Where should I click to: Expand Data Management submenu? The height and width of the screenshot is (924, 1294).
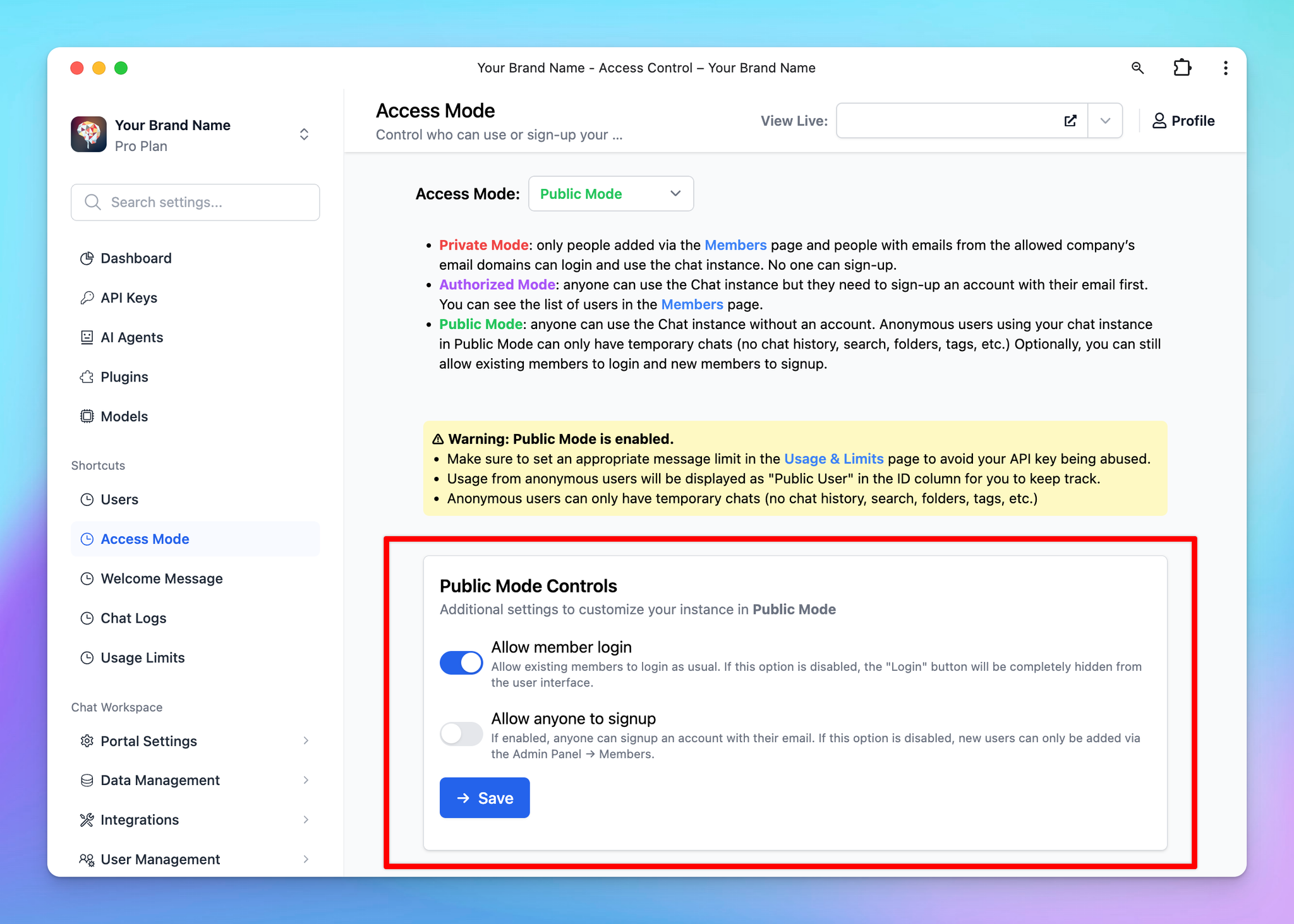point(306,780)
